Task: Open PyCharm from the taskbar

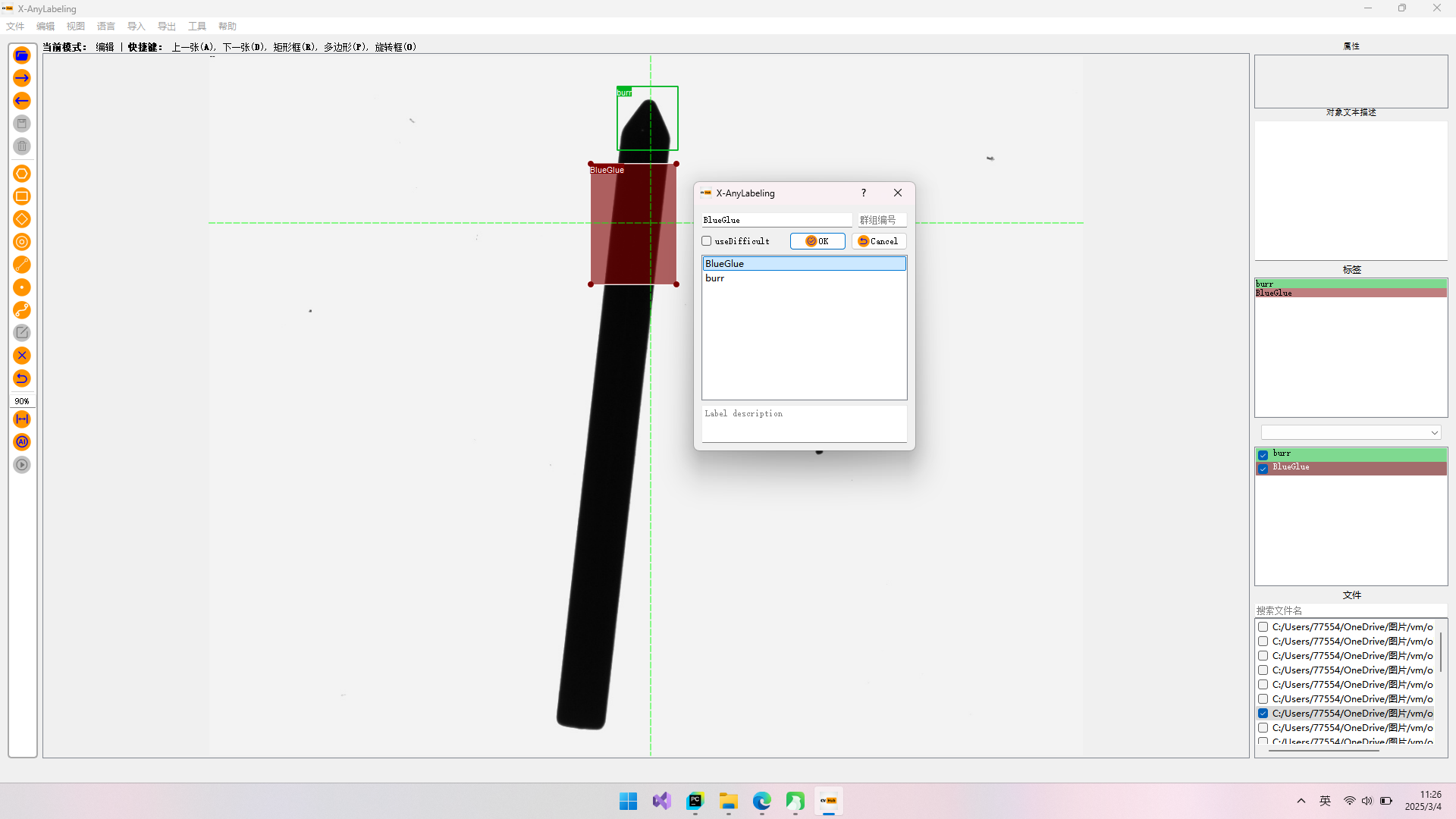Action: click(695, 801)
